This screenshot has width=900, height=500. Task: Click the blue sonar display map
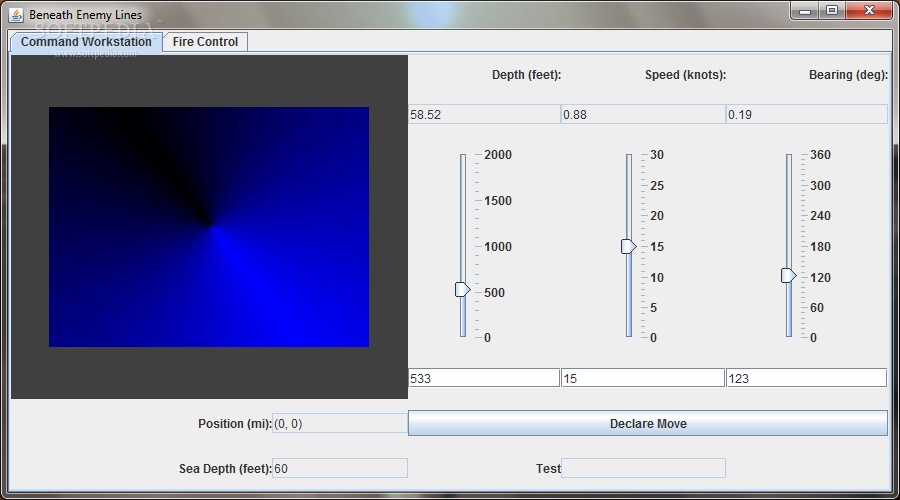pyautogui.click(x=209, y=227)
